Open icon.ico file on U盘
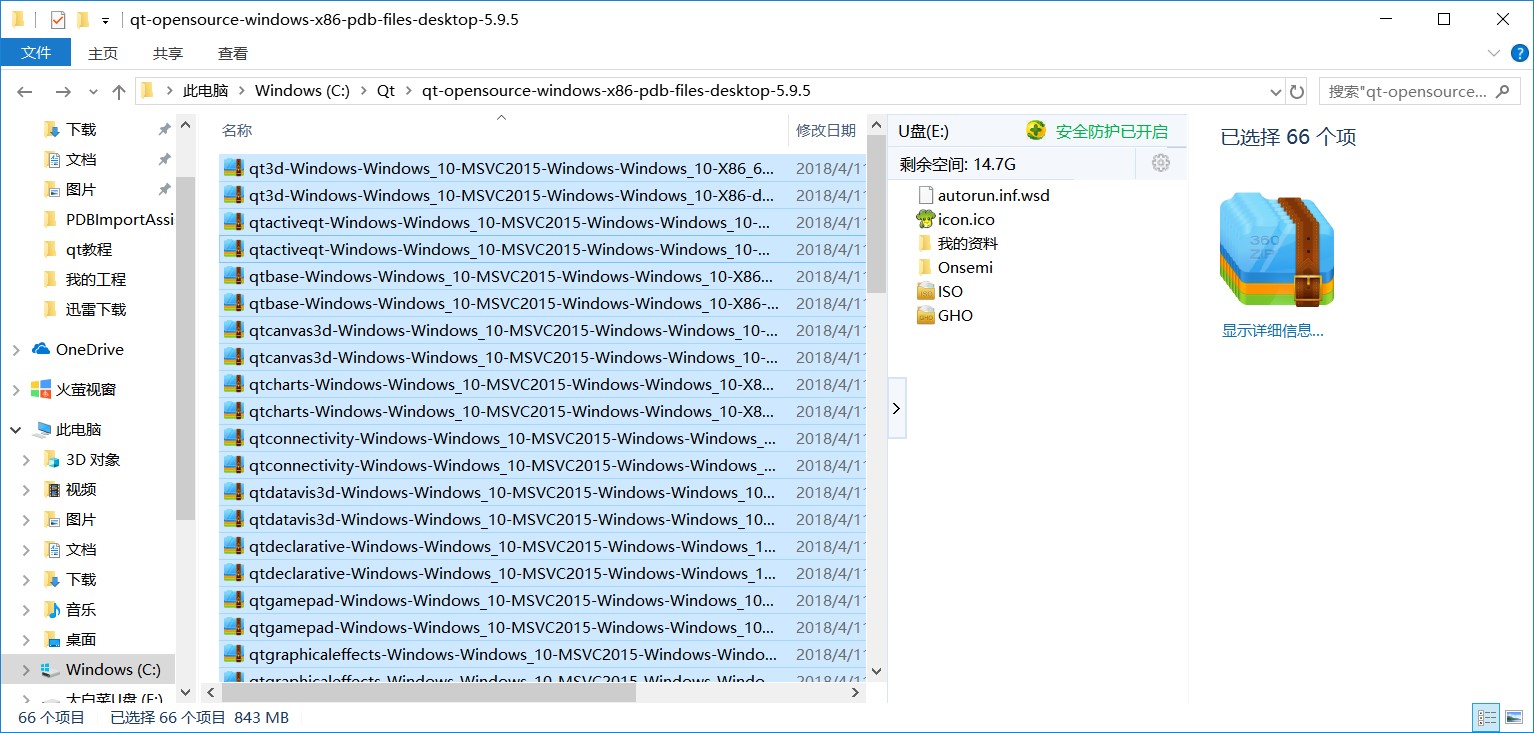The image size is (1534, 733). coord(955,220)
